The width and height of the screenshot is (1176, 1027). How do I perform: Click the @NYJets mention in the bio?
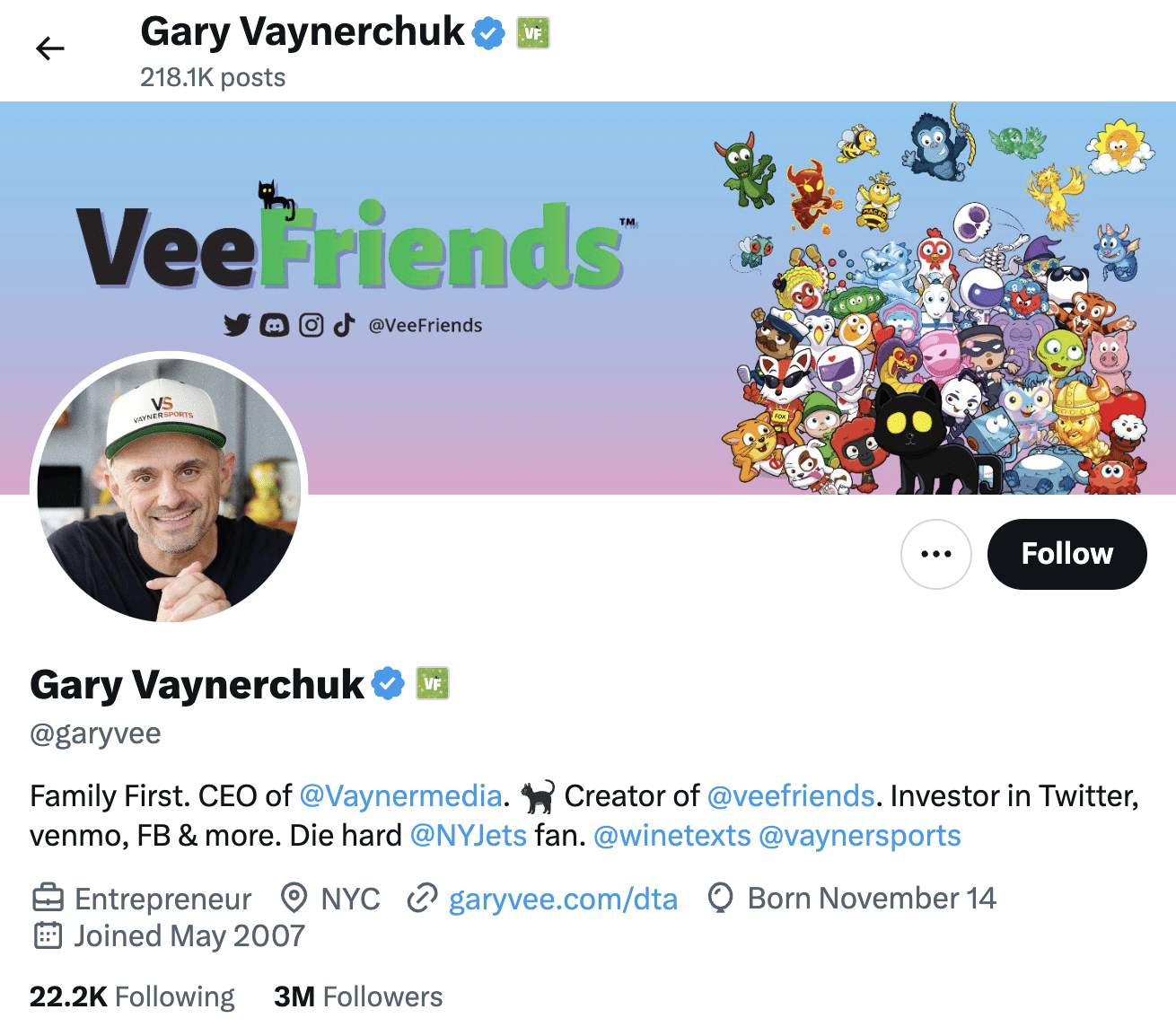(x=469, y=835)
